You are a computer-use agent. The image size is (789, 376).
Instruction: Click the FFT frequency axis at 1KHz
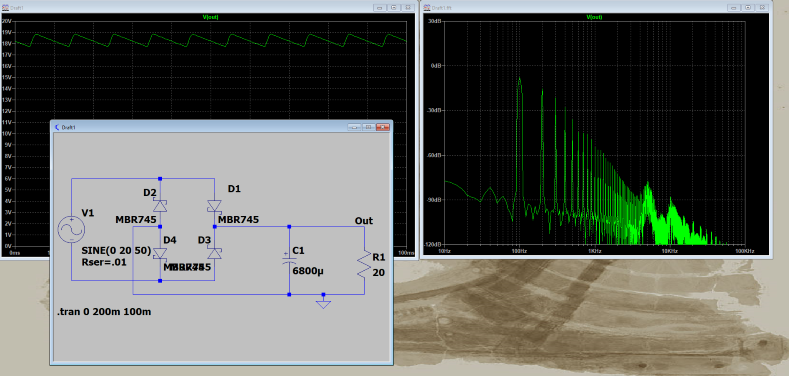pyautogui.click(x=594, y=250)
